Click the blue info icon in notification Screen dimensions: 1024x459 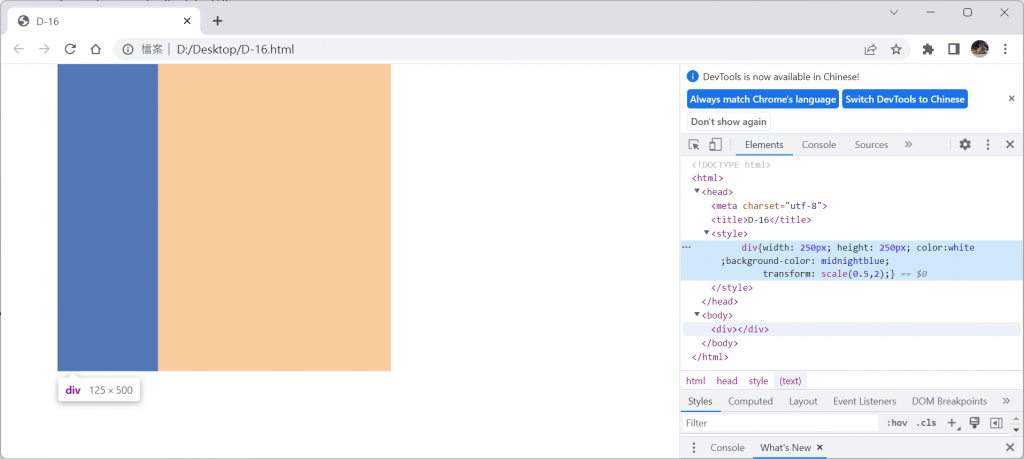pos(693,76)
